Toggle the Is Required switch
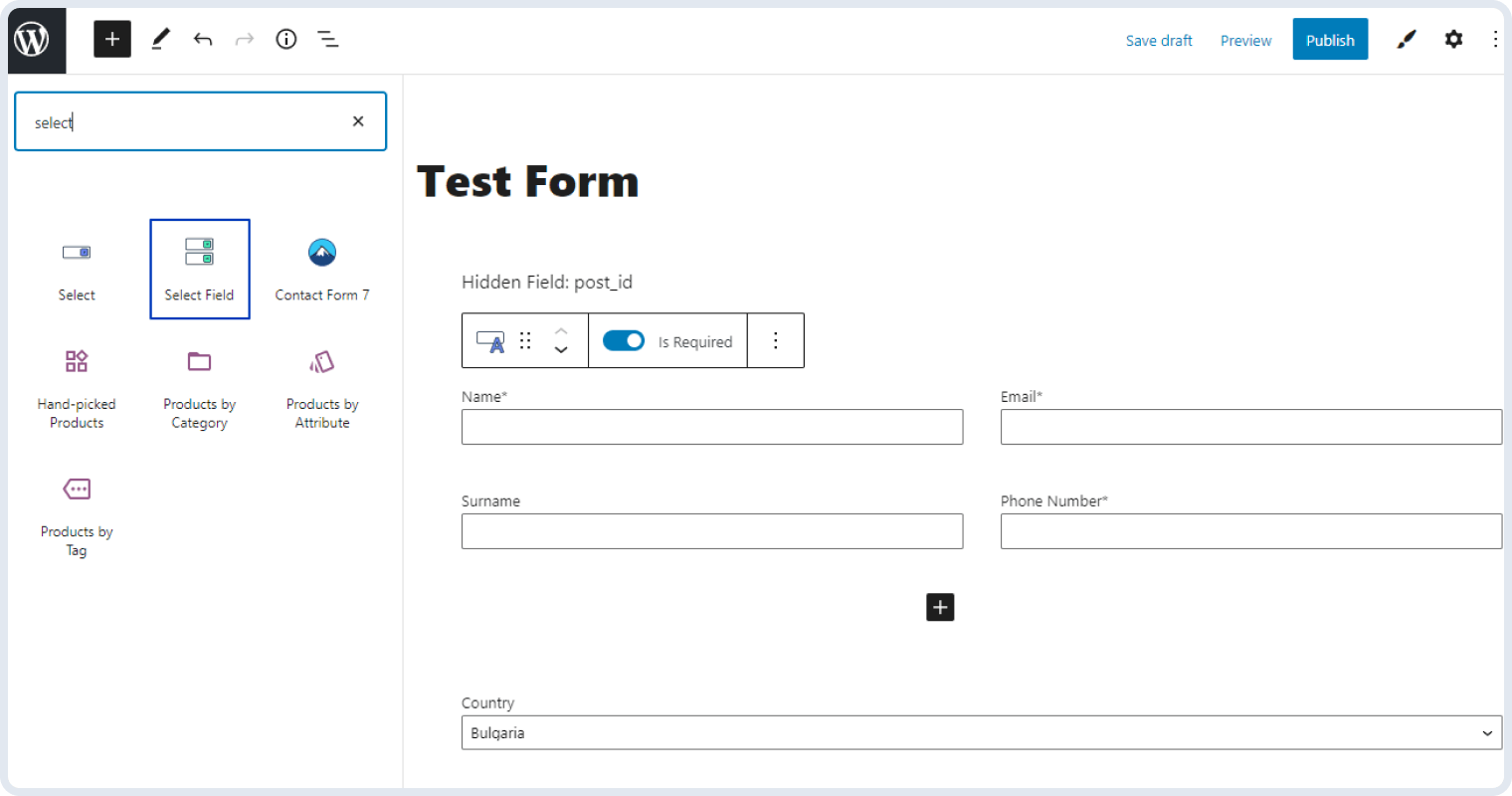This screenshot has height=796, width=1512. [x=624, y=340]
